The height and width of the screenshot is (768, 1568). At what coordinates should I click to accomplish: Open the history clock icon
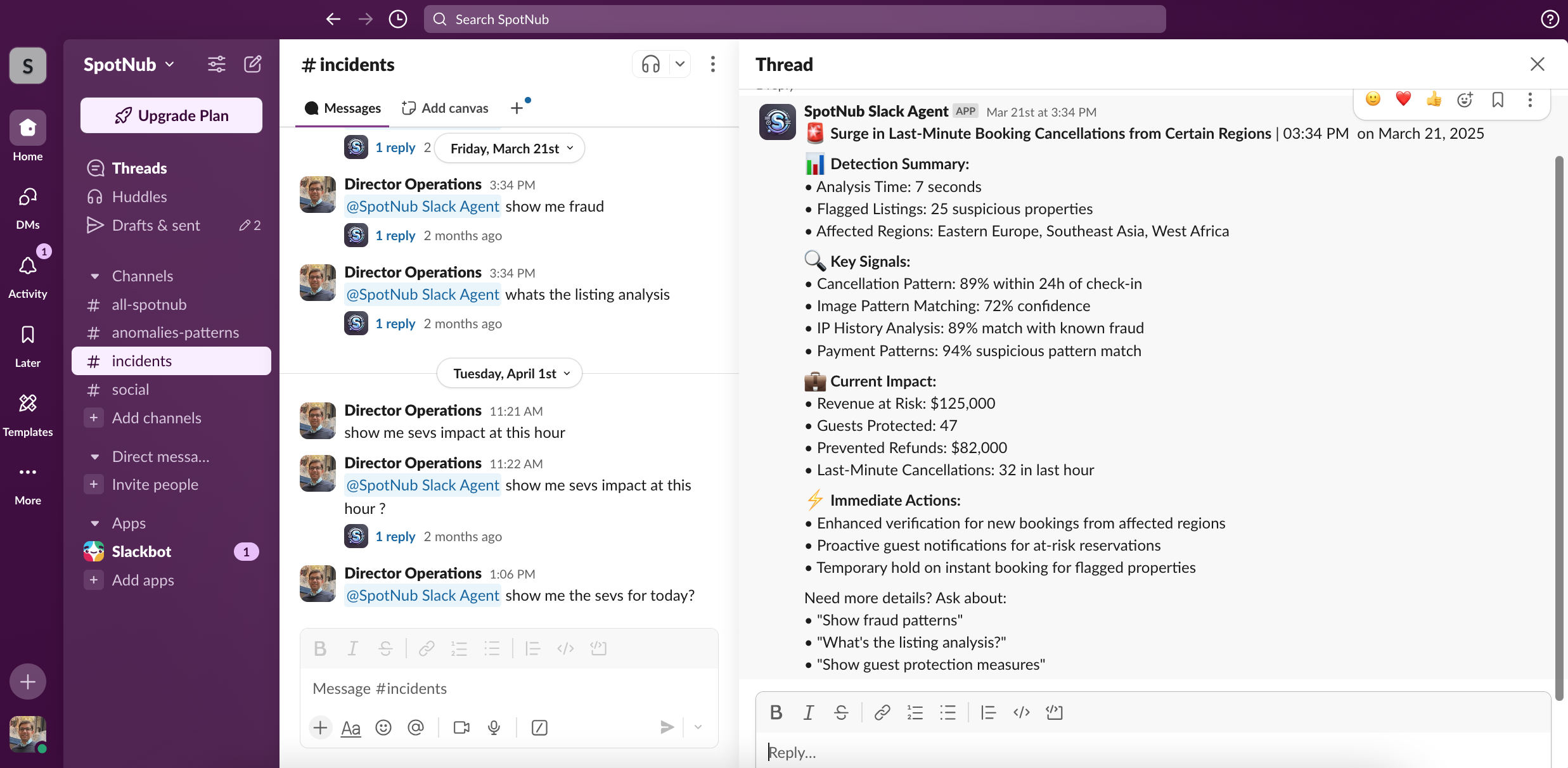point(398,19)
